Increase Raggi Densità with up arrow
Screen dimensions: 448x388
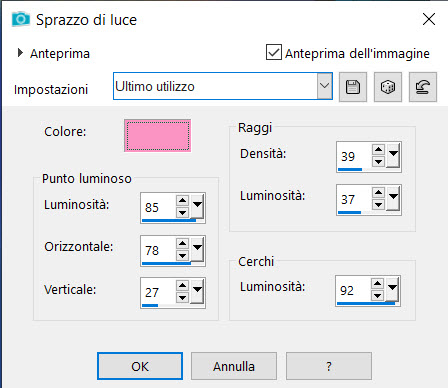(378, 149)
